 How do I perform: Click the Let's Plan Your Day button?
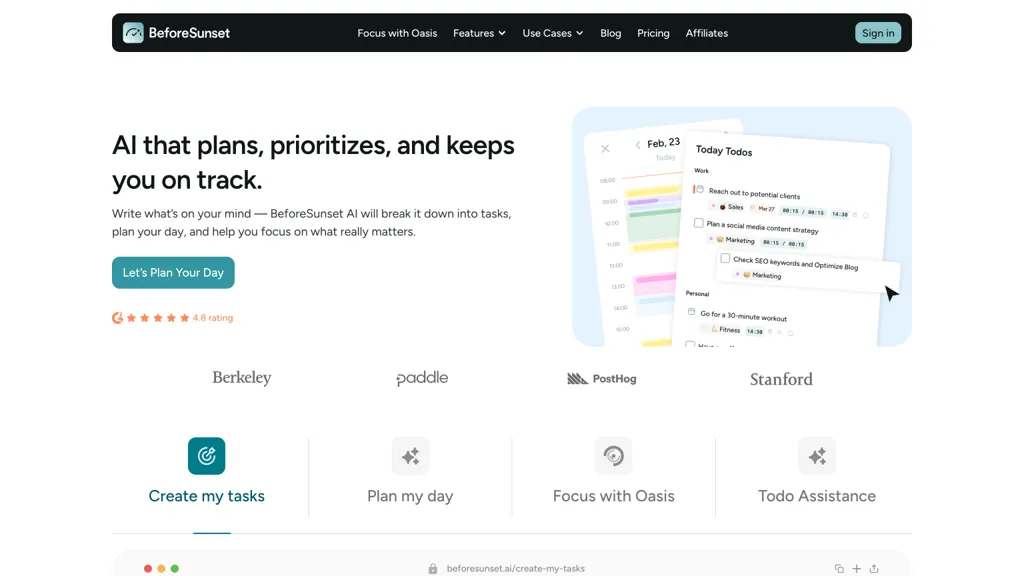[173, 273]
